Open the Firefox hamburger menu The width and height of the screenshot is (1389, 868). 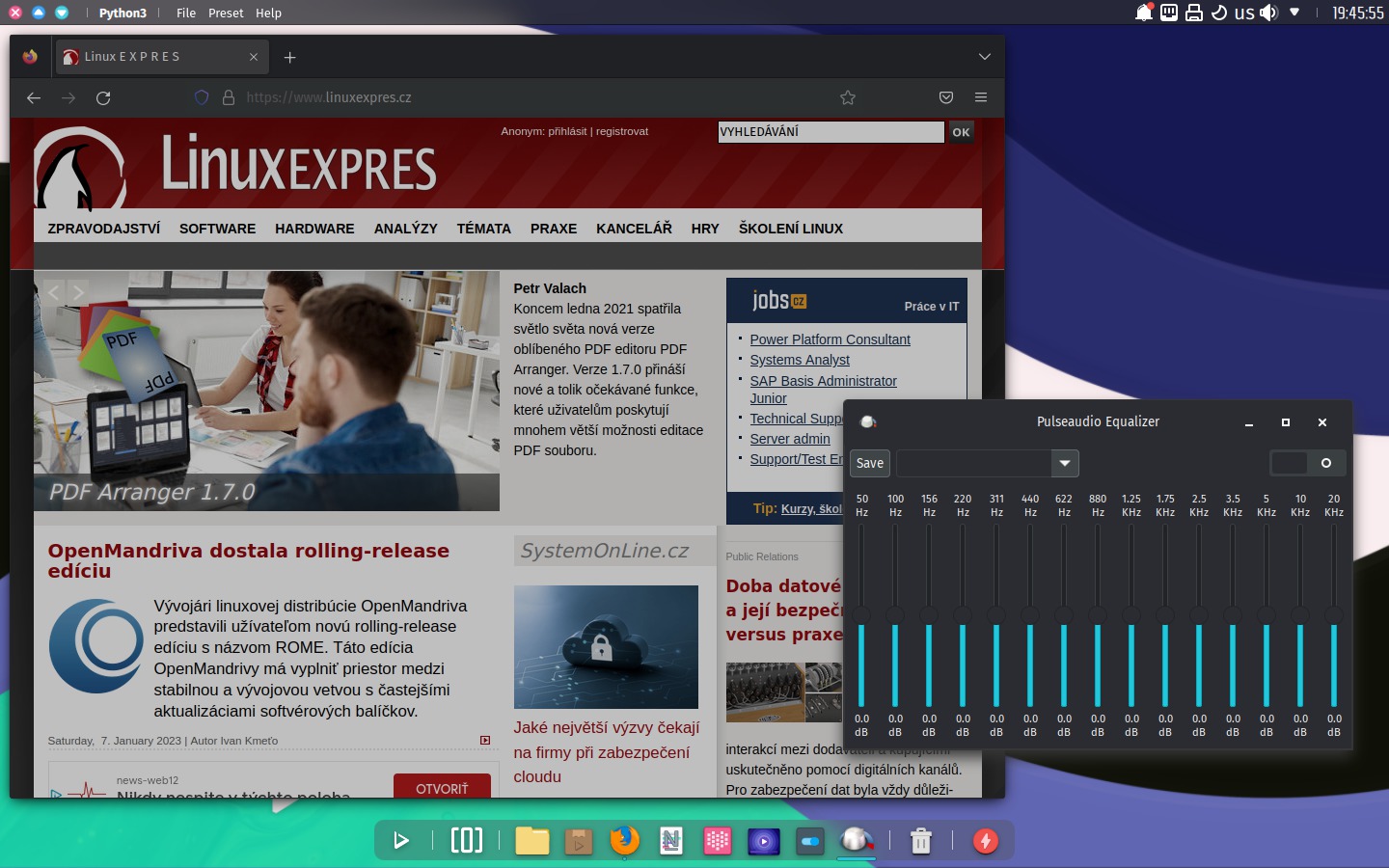click(x=981, y=97)
